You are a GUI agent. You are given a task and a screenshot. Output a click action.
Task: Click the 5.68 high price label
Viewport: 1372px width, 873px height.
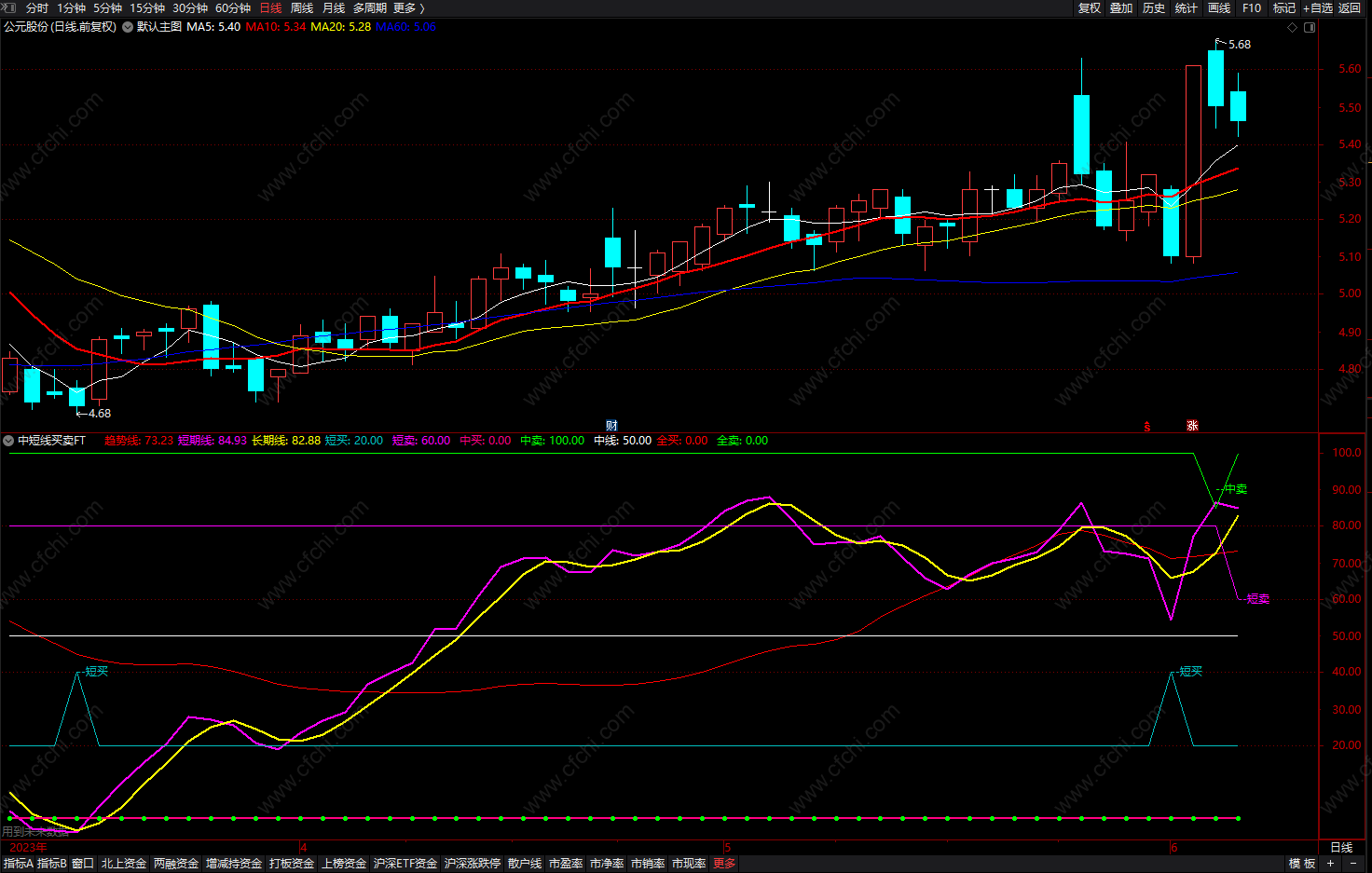click(x=1240, y=45)
